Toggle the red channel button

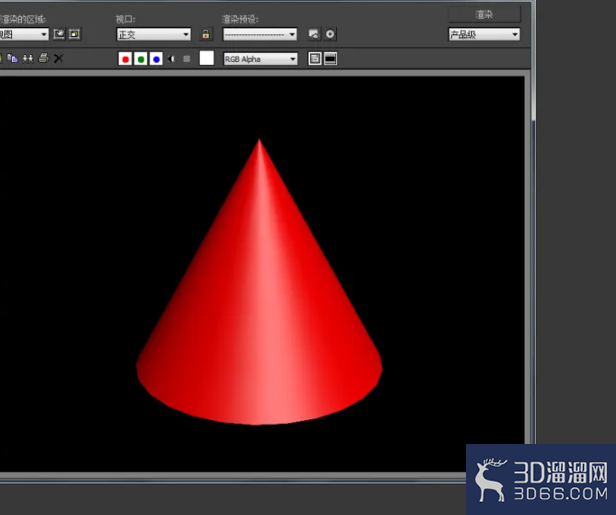[x=125, y=59]
